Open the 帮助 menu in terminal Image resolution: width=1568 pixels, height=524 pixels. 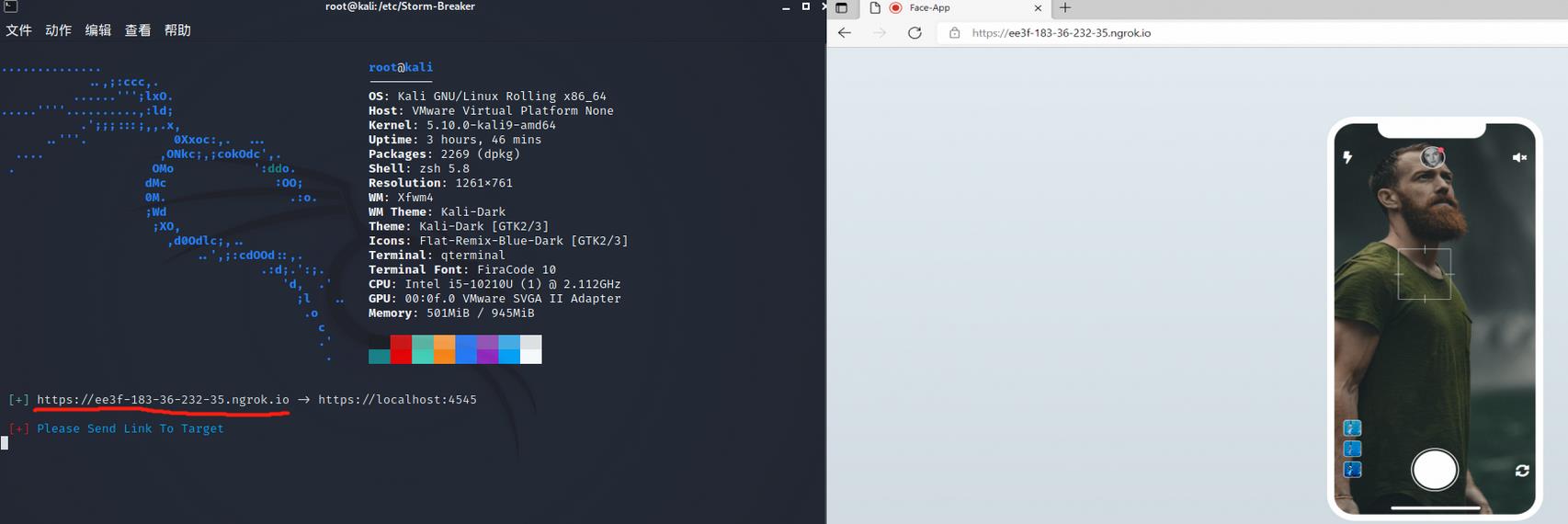pyautogui.click(x=177, y=30)
